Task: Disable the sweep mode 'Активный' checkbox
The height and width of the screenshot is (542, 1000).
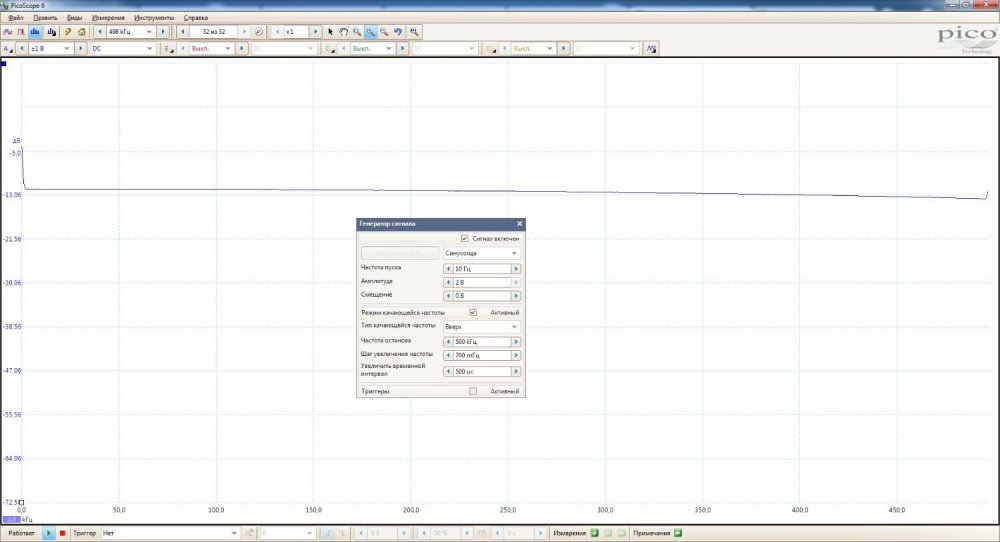Action: 473,312
